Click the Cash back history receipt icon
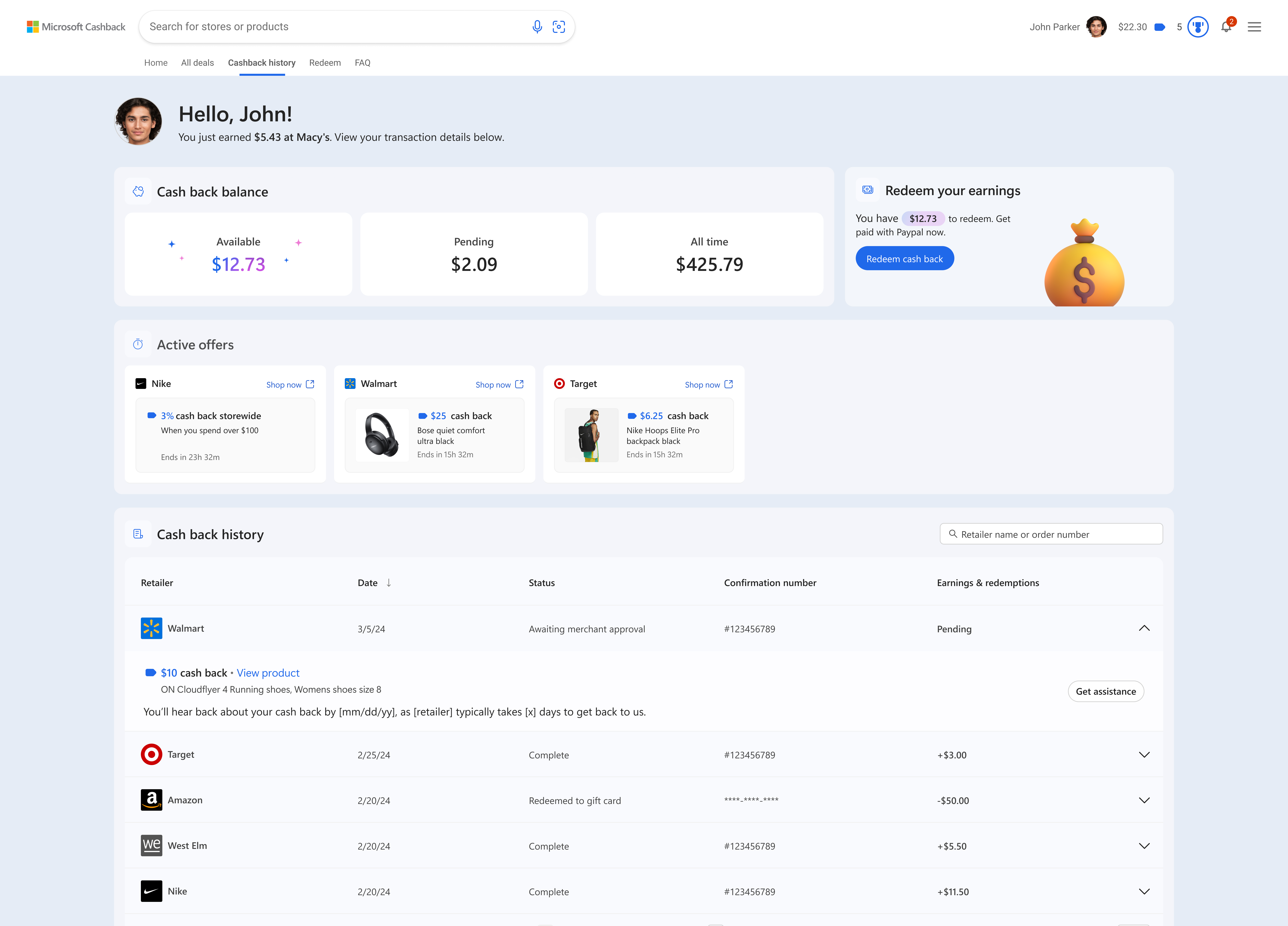1288x926 pixels. tap(138, 534)
